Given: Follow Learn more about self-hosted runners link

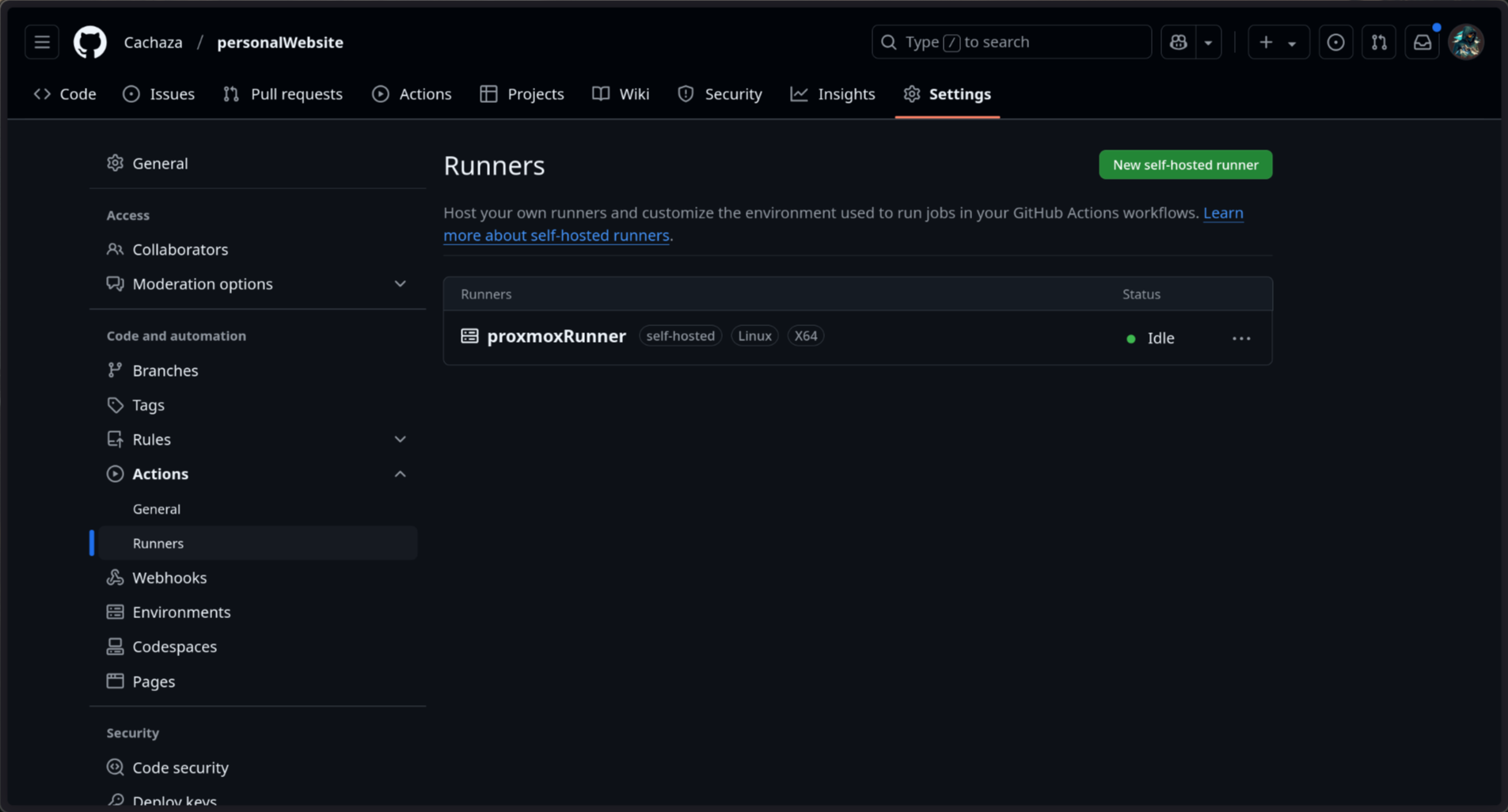Looking at the screenshot, I should pyautogui.click(x=557, y=235).
